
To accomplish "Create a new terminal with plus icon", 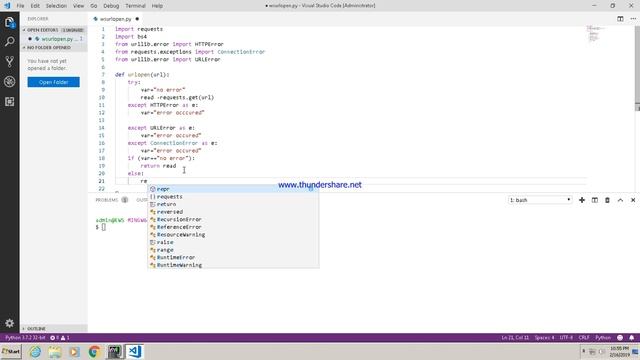I will (582, 200).
